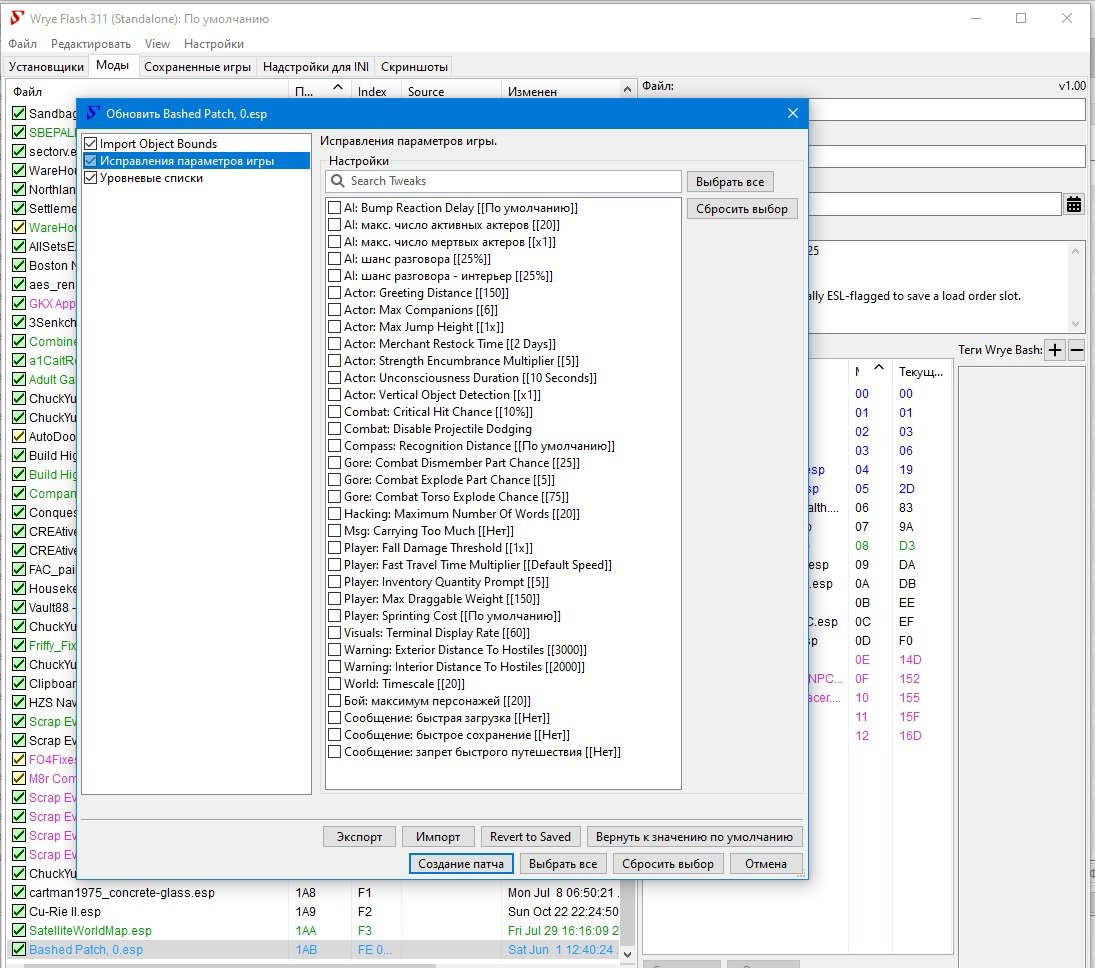
Task: Click the magnifier icon in Search Tweaks
Action: (x=337, y=181)
